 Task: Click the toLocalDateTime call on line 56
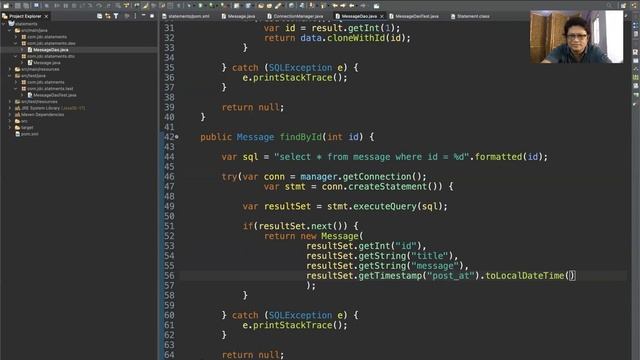coord(524,276)
